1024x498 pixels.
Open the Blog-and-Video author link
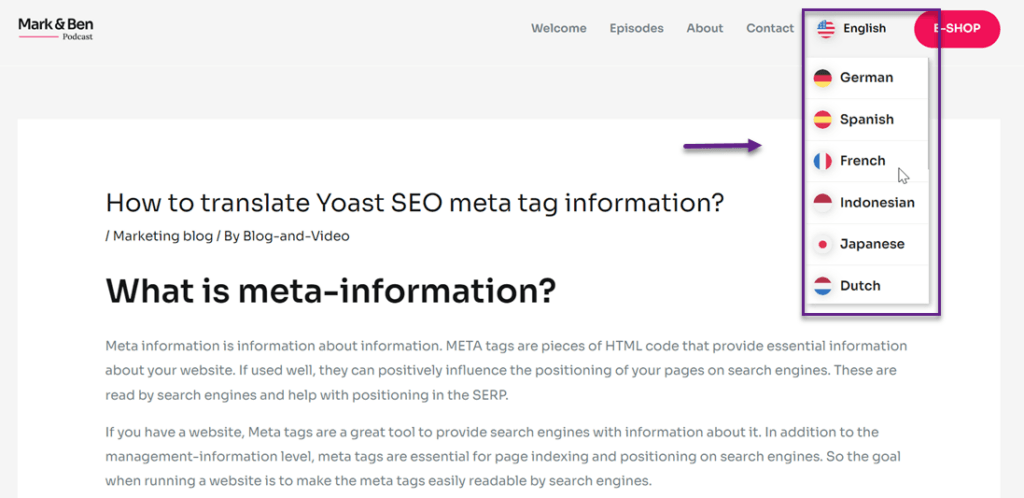(x=296, y=236)
